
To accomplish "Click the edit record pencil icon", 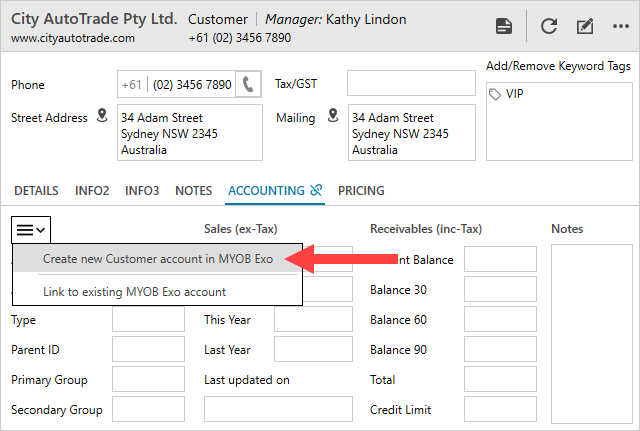I will coord(586,27).
